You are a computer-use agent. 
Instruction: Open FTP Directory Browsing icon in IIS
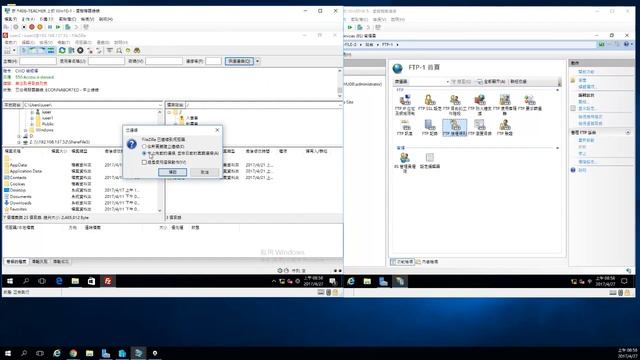click(480, 128)
